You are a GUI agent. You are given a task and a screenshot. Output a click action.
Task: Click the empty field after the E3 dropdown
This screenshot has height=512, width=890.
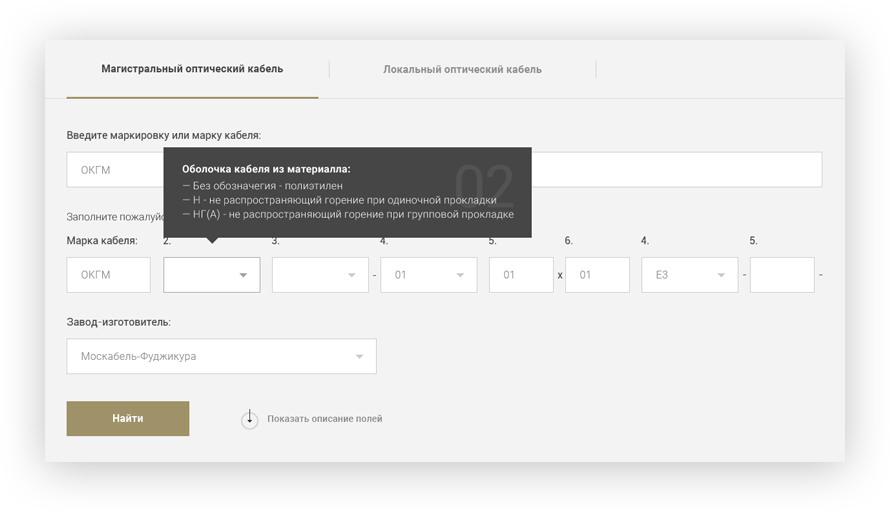click(782, 275)
